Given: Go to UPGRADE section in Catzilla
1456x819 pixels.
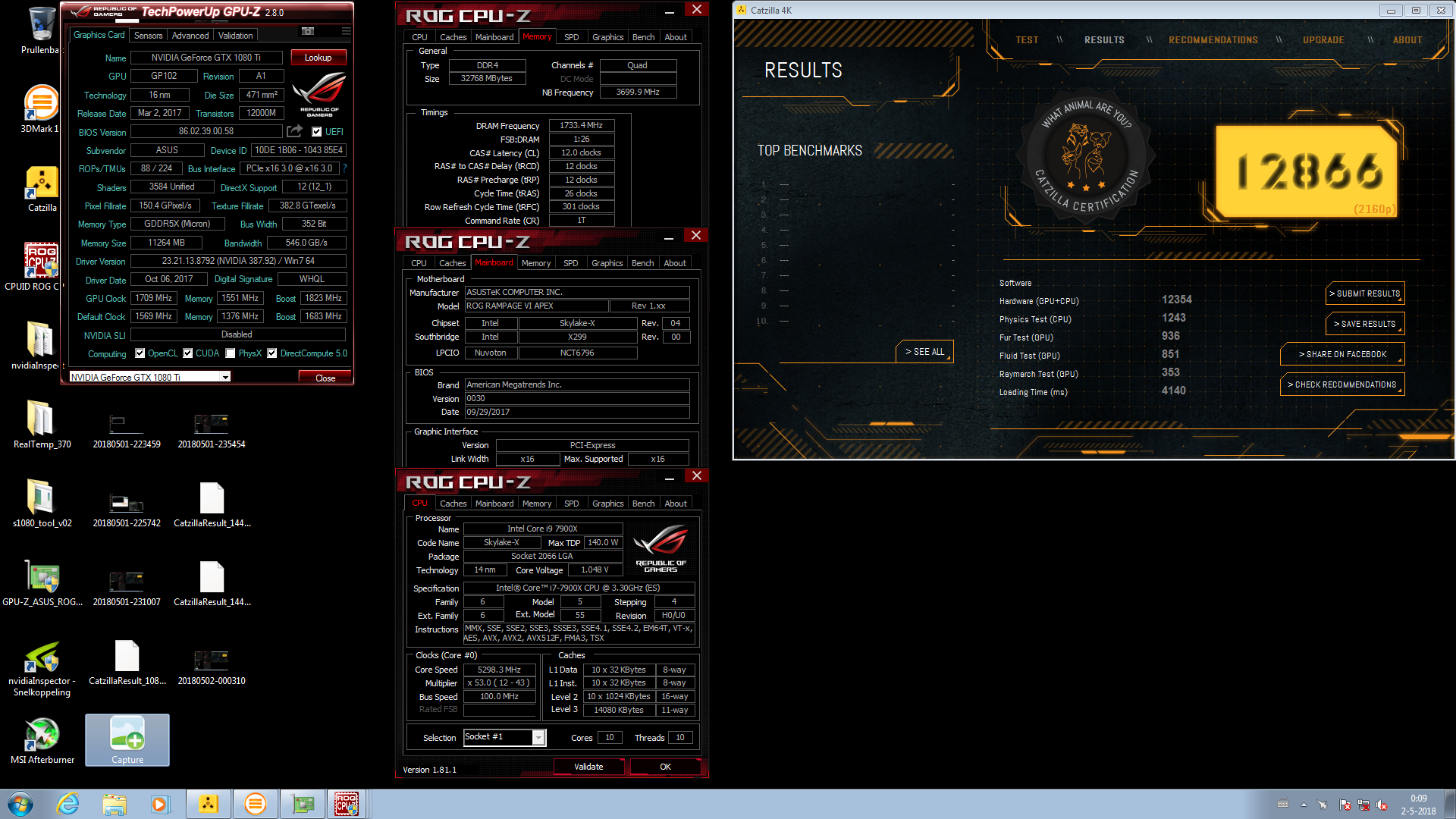Looking at the screenshot, I should tap(1323, 40).
